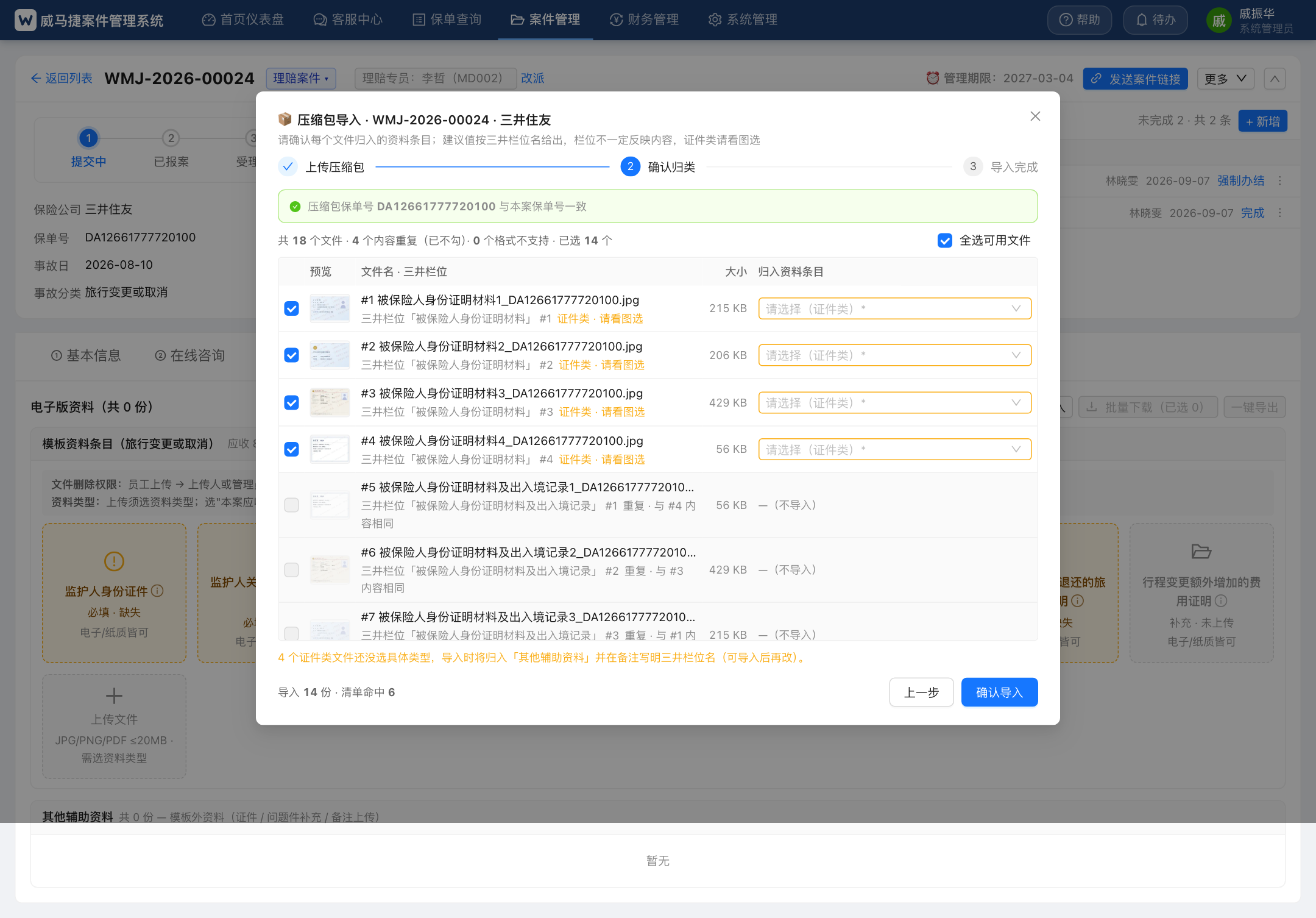The height and width of the screenshot is (918, 1316).
Task: Click 返回列表 back link
Action: point(62,79)
